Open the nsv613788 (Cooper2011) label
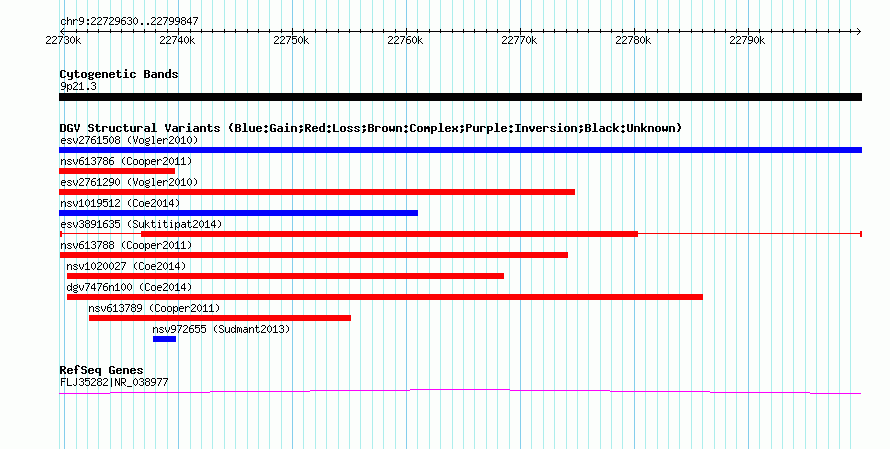890x449 pixels. pyautogui.click(x=126, y=245)
